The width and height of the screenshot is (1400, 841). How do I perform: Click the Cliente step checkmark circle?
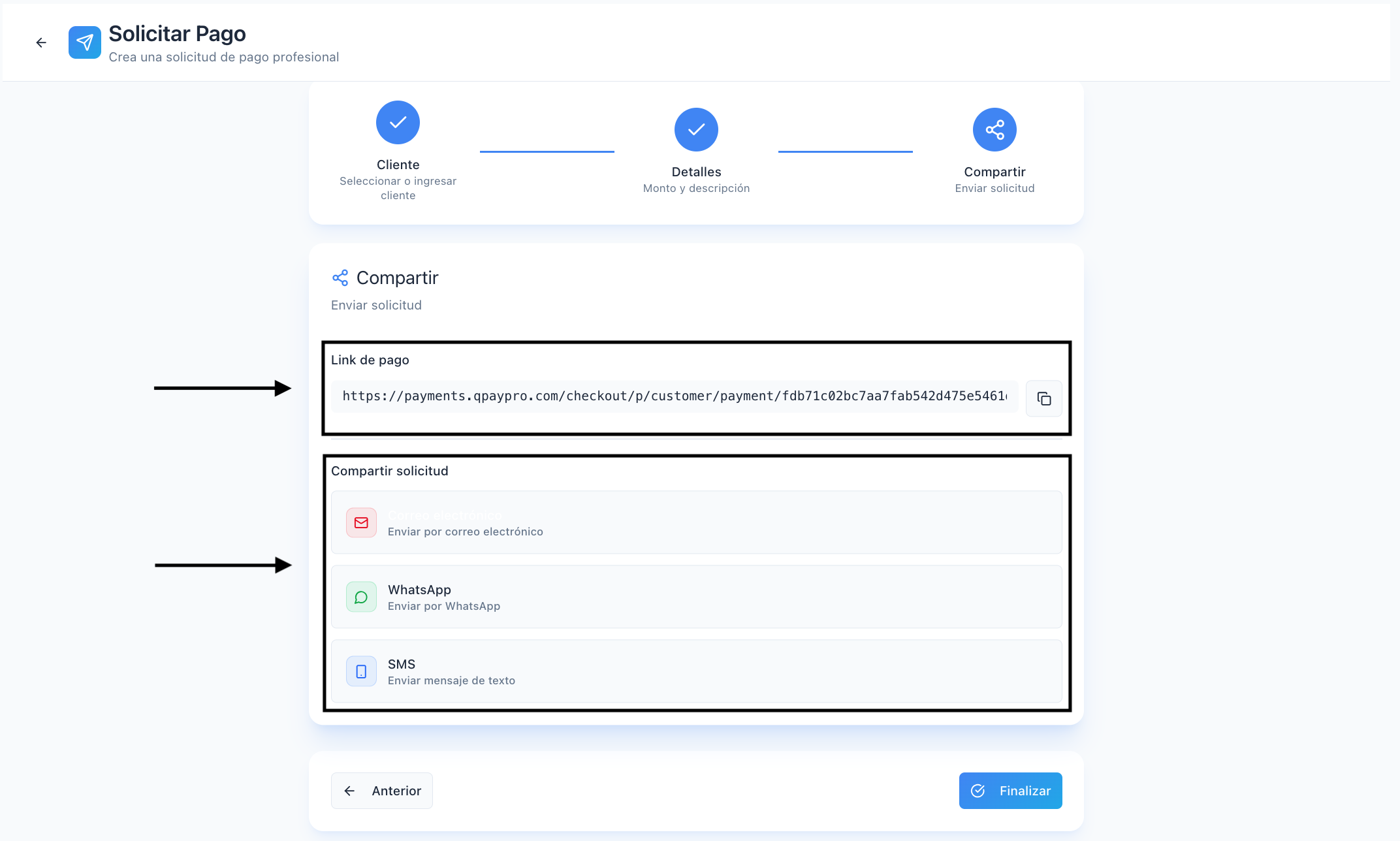click(398, 122)
